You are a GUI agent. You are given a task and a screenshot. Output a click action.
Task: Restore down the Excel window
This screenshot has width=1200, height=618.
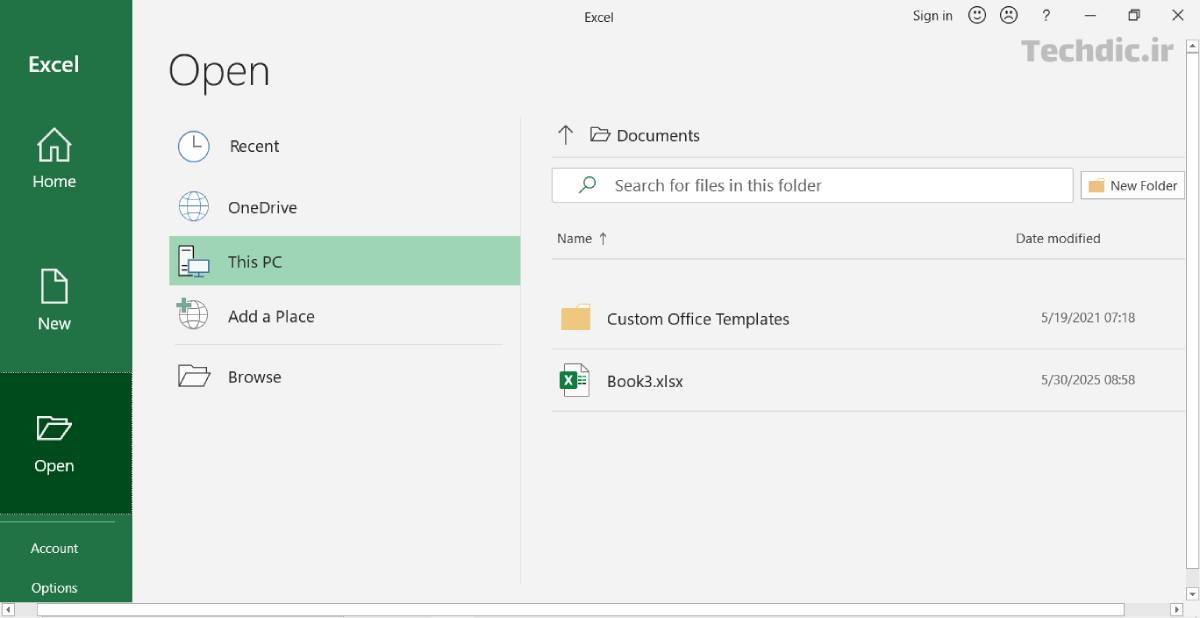(1134, 15)
